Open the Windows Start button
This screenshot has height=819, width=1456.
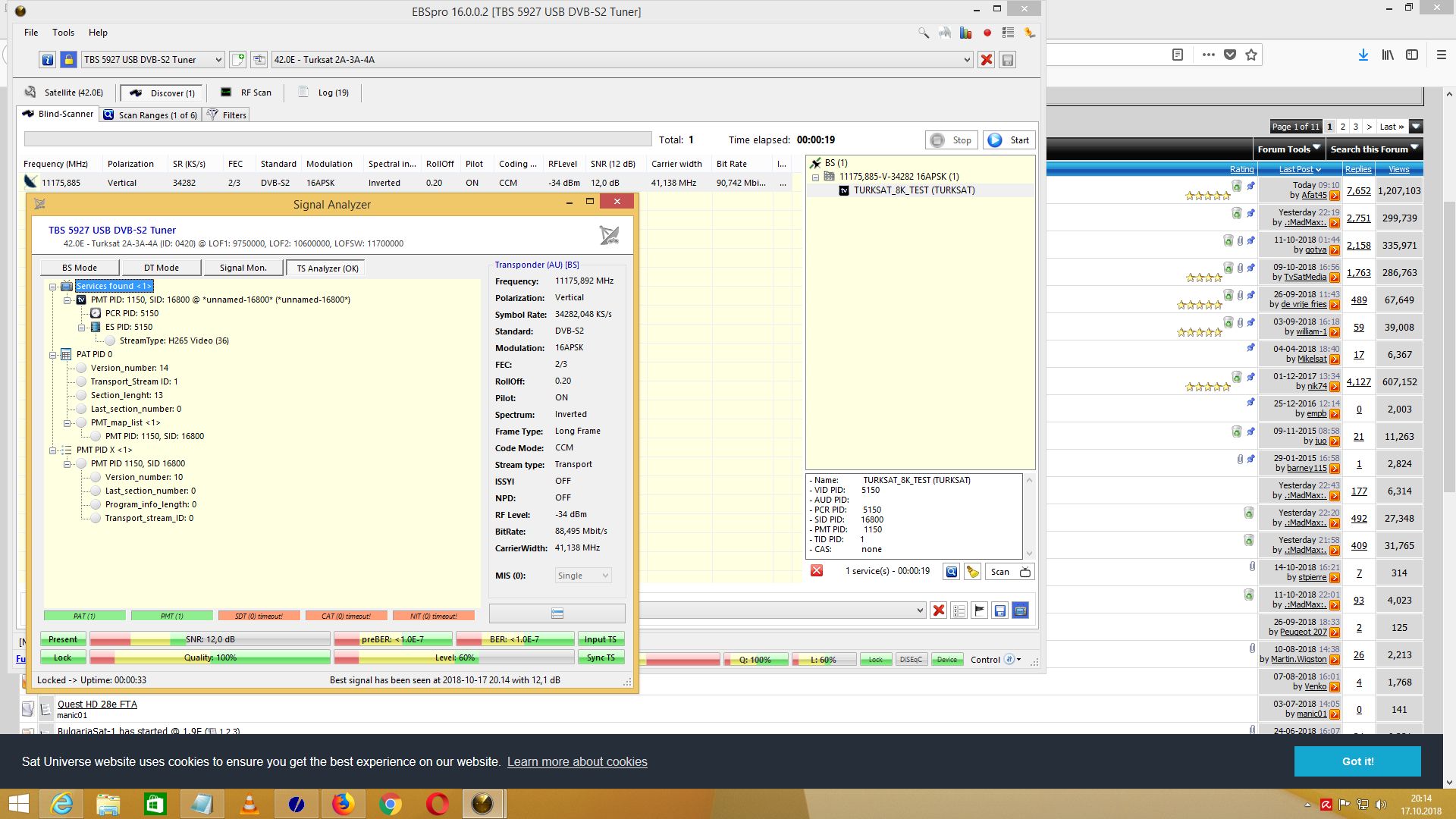[x=18, y=804]
